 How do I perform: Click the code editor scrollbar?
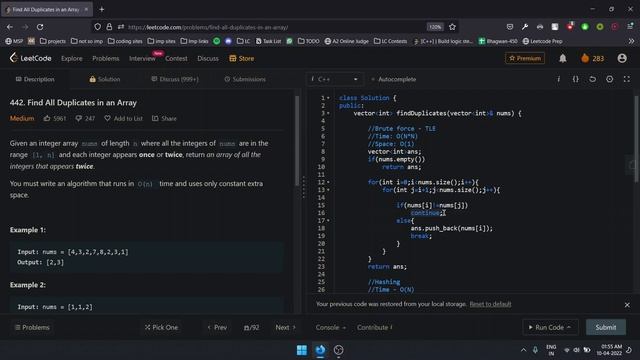coord(636,139)
